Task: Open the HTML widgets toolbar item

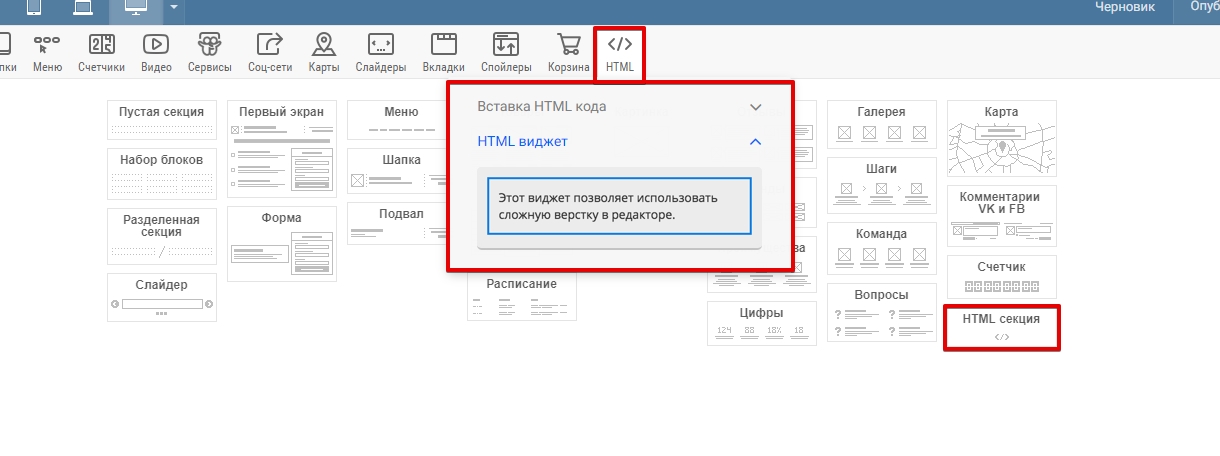Action: [x=619, y=53]
